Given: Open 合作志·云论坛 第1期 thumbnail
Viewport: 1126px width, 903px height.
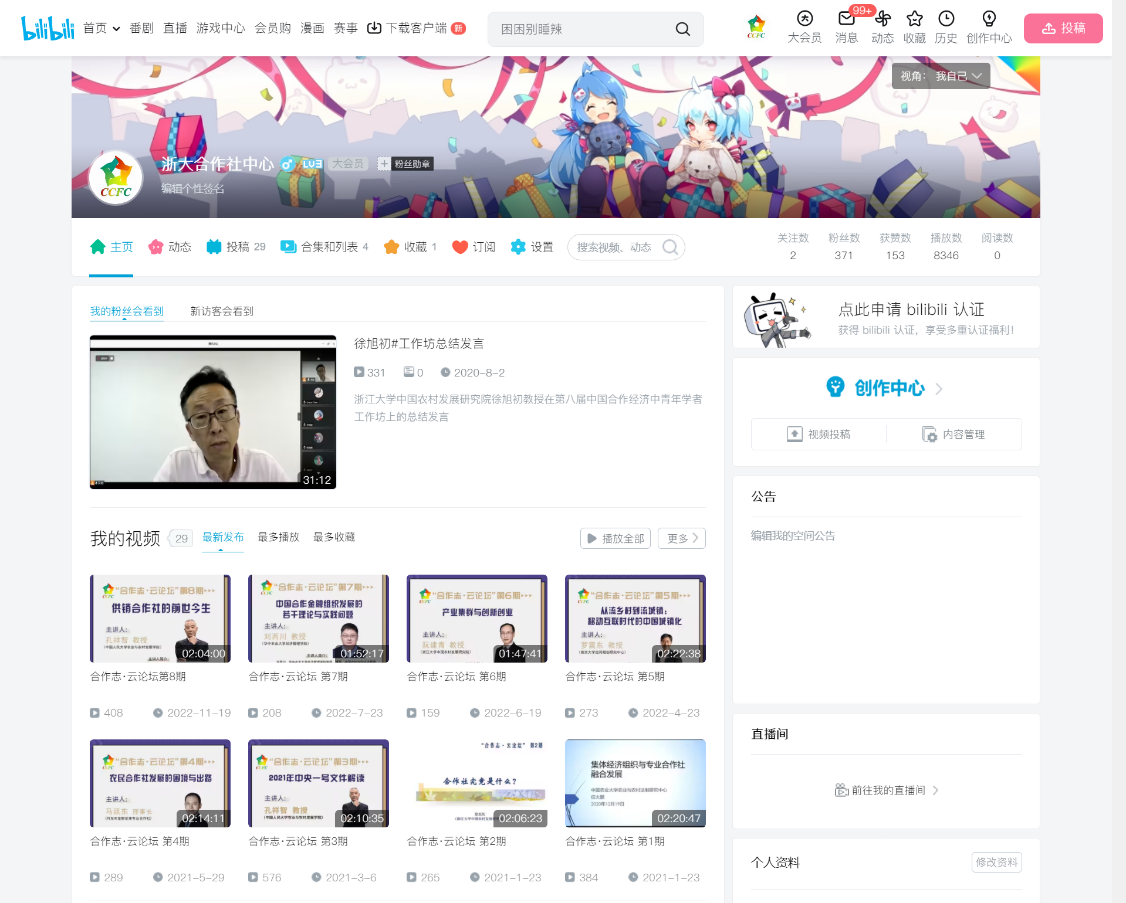Looking at the screenshot, I should [635, 783].
